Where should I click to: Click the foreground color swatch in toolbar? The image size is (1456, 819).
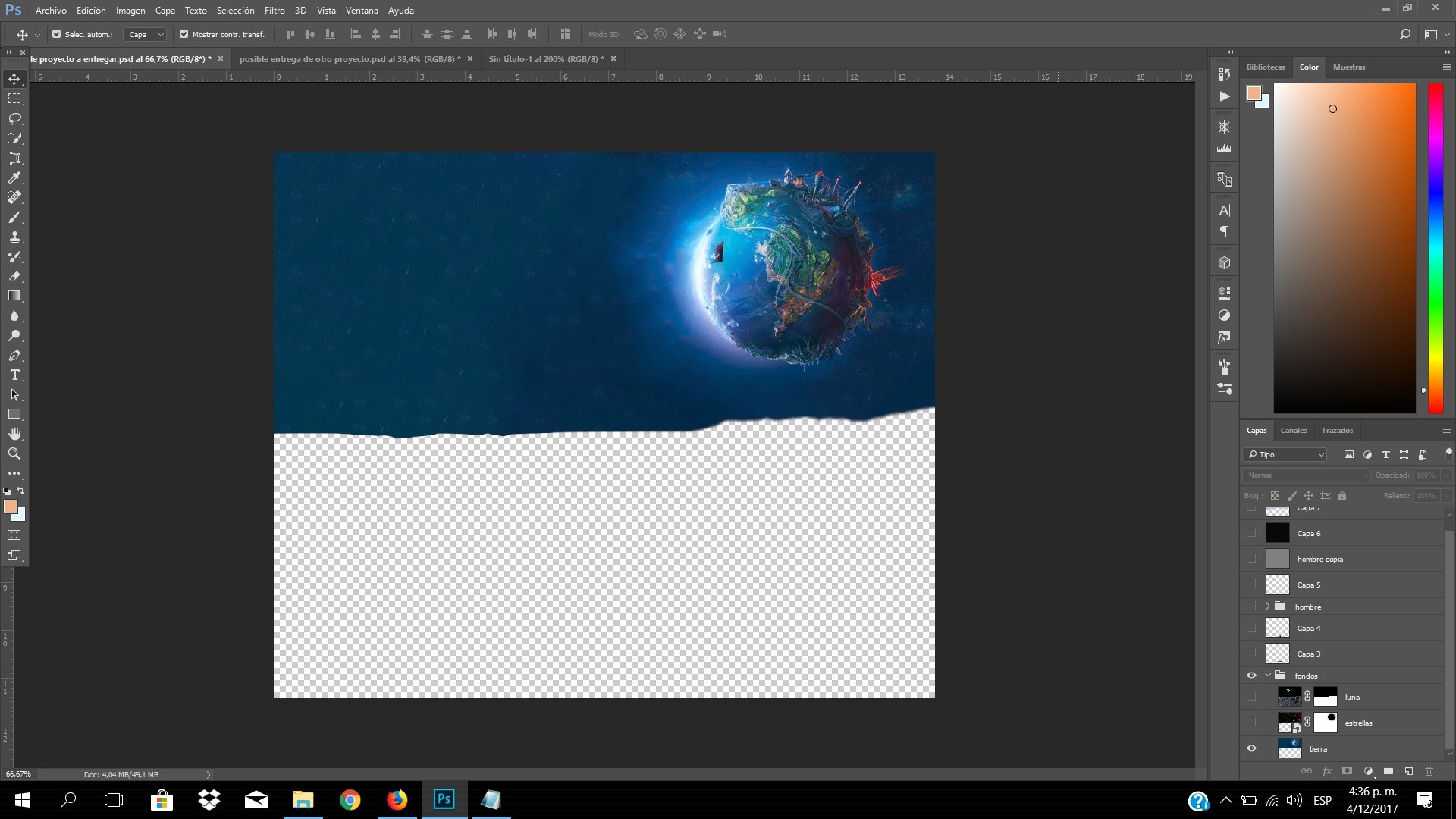pos(11,507)
